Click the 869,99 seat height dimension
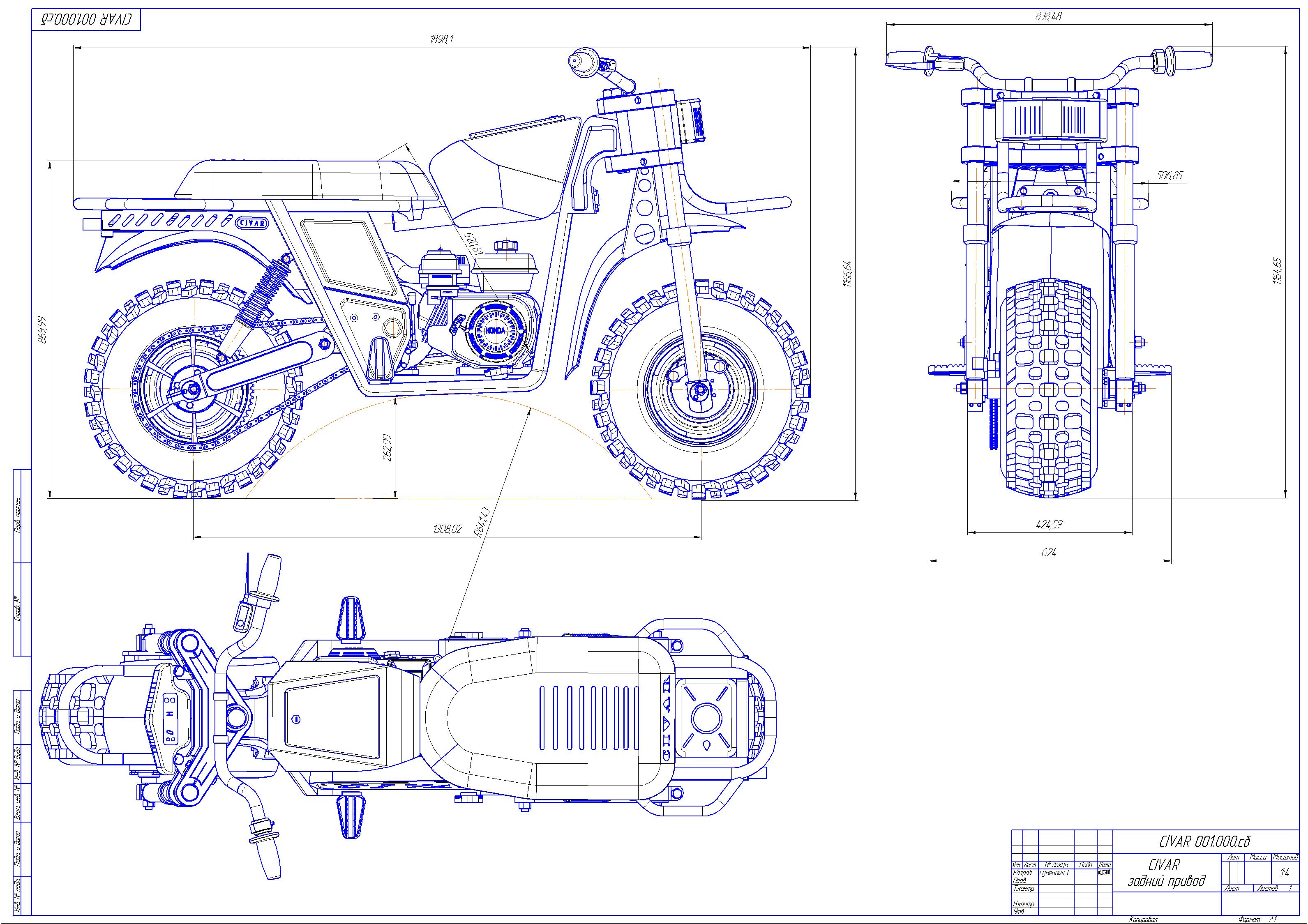Screen dimensions: 1308x924 click(x=41, y=330)
